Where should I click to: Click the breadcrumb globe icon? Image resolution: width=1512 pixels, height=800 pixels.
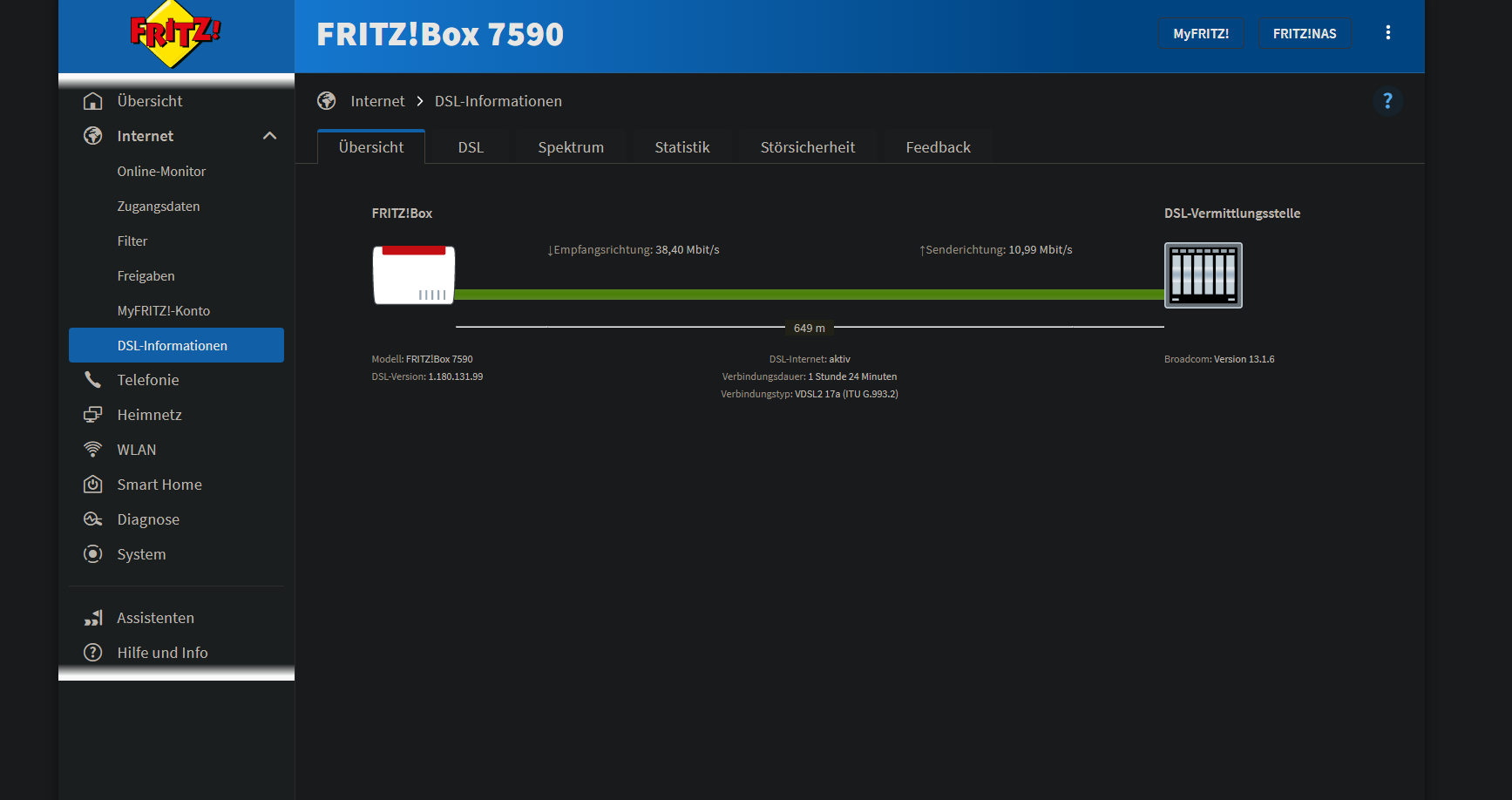[327, 101]
